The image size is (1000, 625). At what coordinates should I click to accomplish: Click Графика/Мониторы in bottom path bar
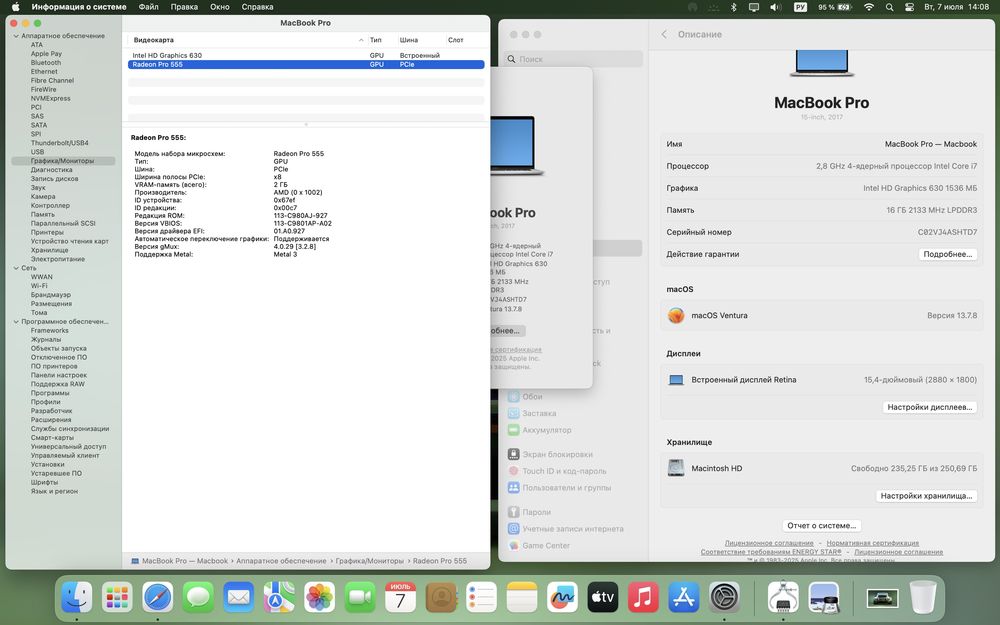click(x=370, y=561)
